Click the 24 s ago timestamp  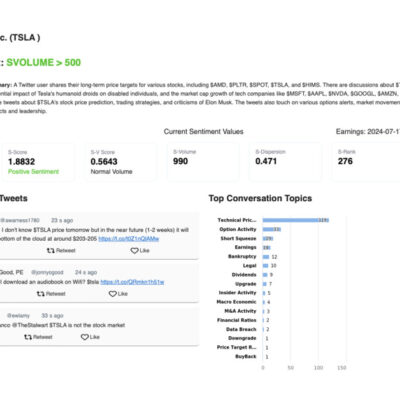(x=86, y=272)
